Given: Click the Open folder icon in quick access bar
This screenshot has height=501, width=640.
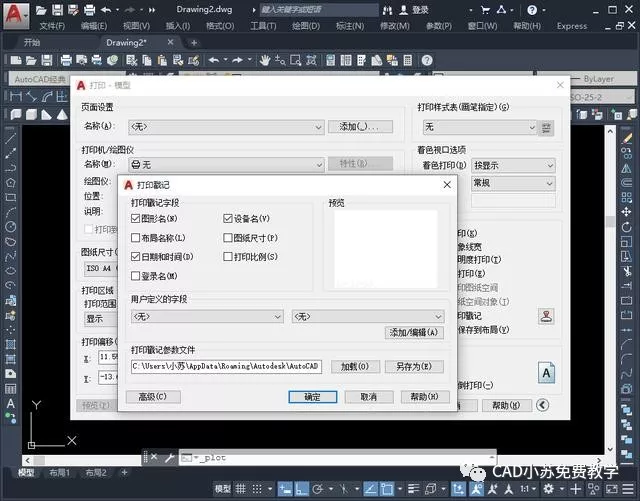Looking at the screenshot, I should coord(41,10).
